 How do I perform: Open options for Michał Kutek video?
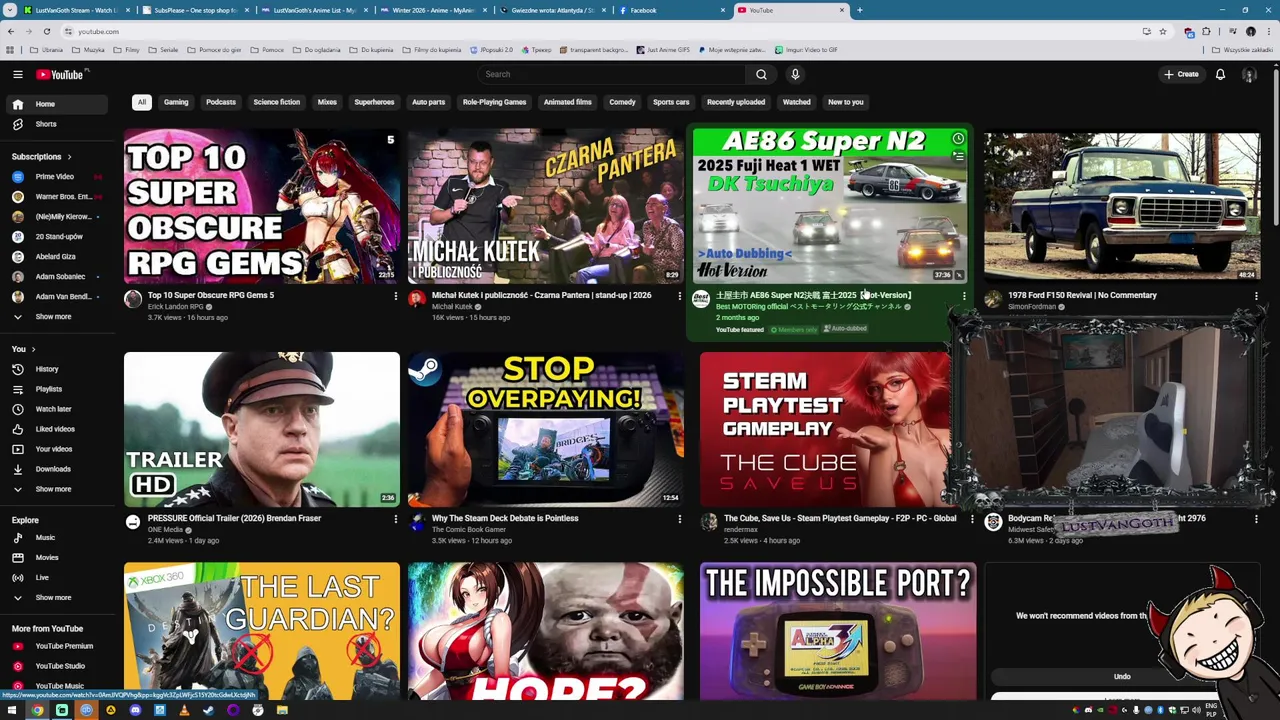[x=679, y=296]
